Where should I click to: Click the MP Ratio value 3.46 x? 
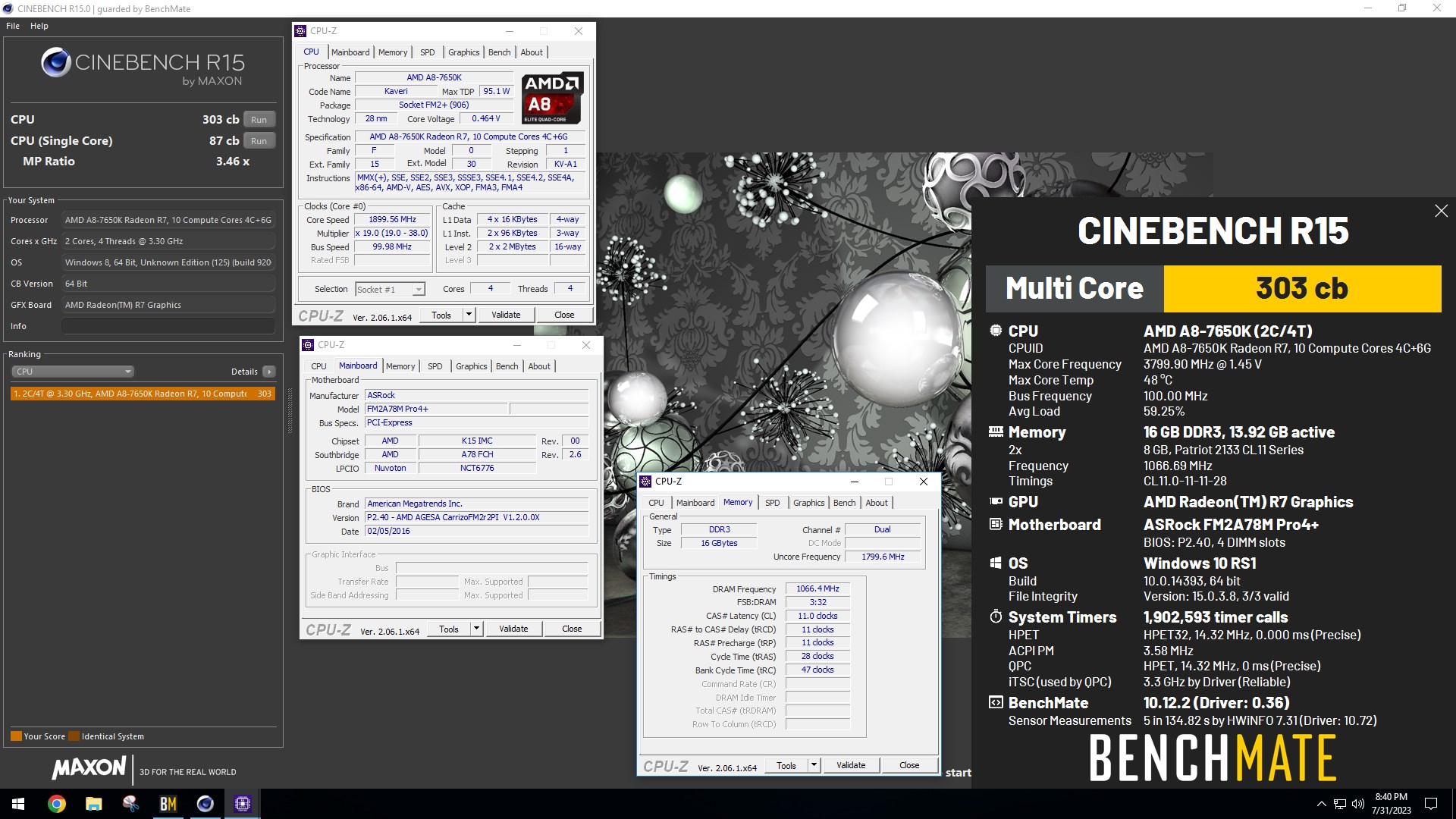click(233, 162)
